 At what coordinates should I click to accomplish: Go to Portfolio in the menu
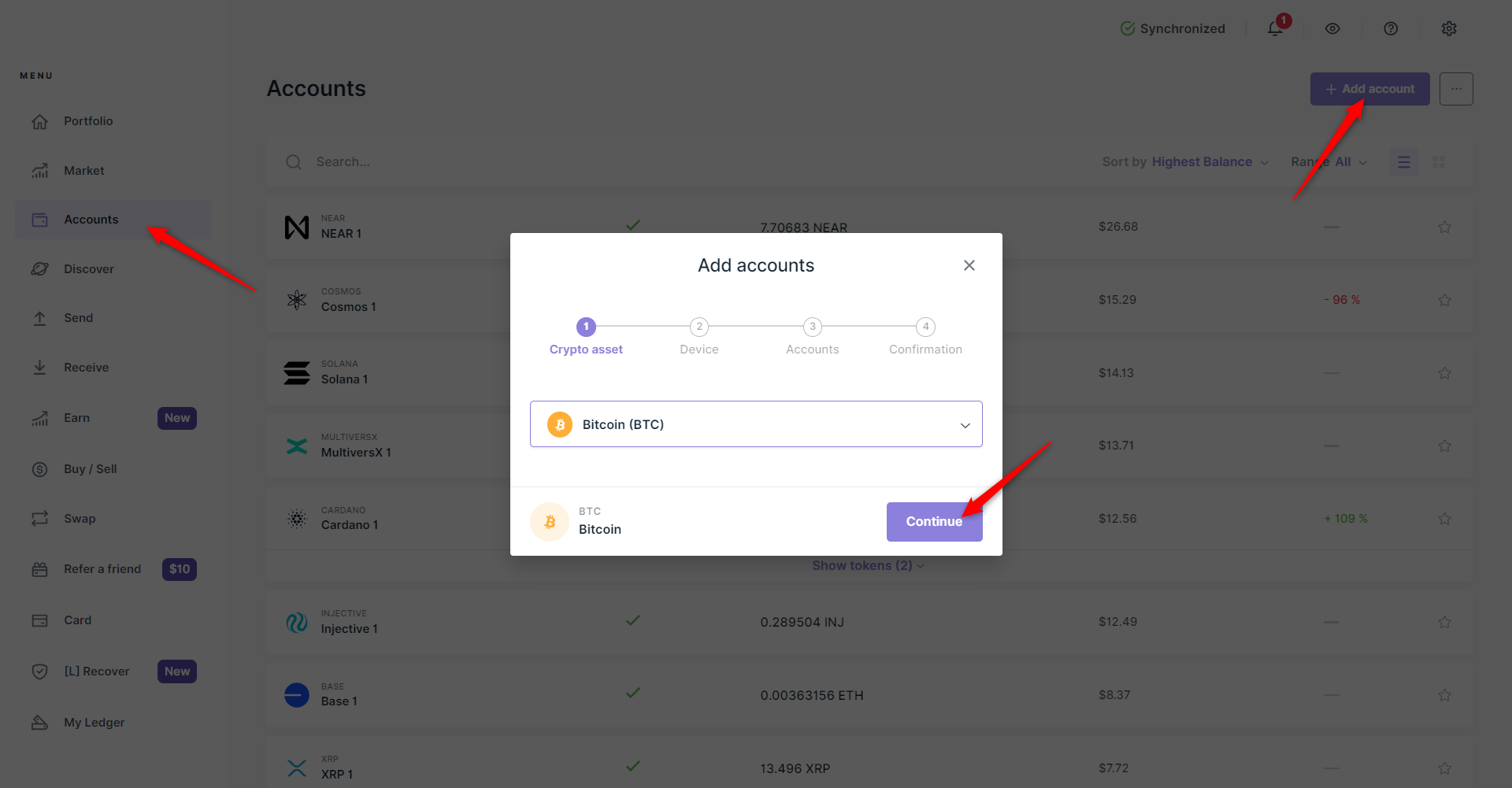(x=88, y=121)
